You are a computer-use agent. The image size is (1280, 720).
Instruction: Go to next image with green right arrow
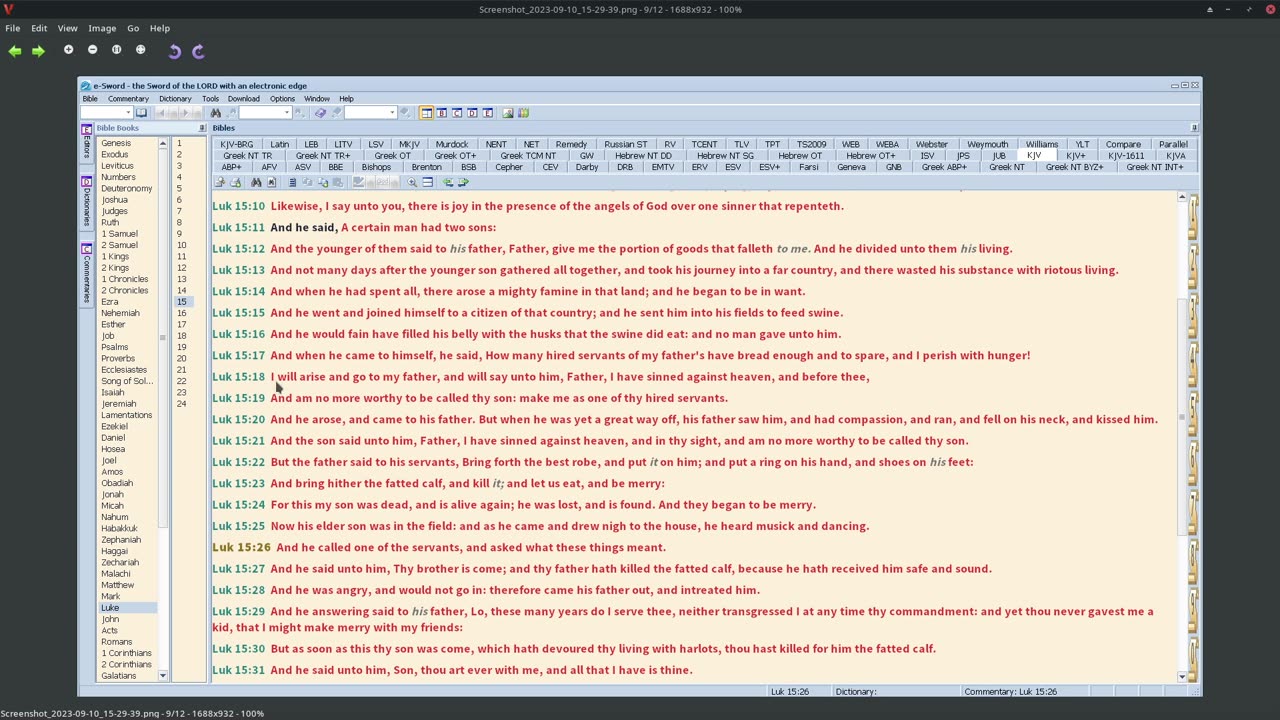[38, 51]
